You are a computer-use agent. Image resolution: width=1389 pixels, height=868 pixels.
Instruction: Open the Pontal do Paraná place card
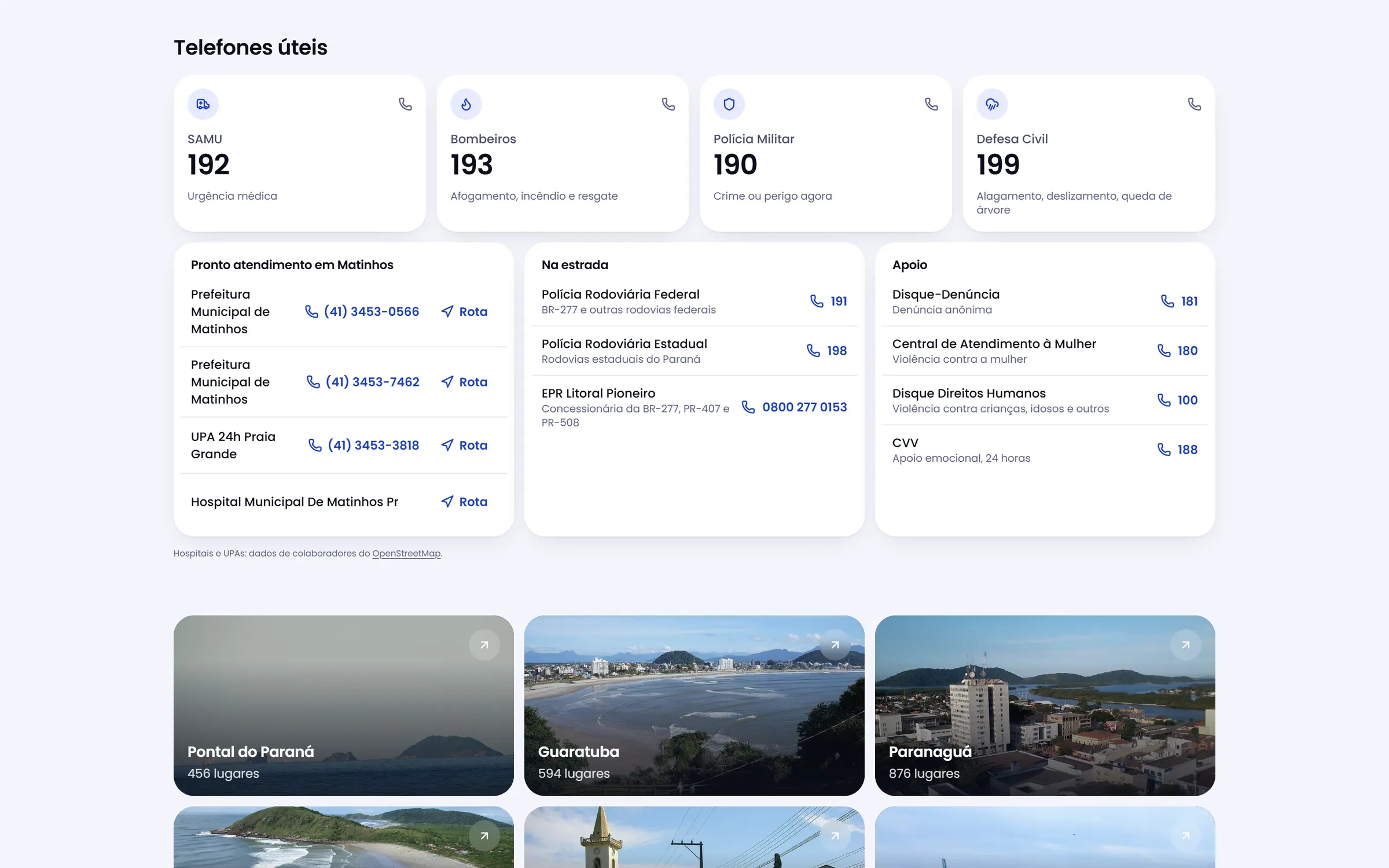[344, 705]
